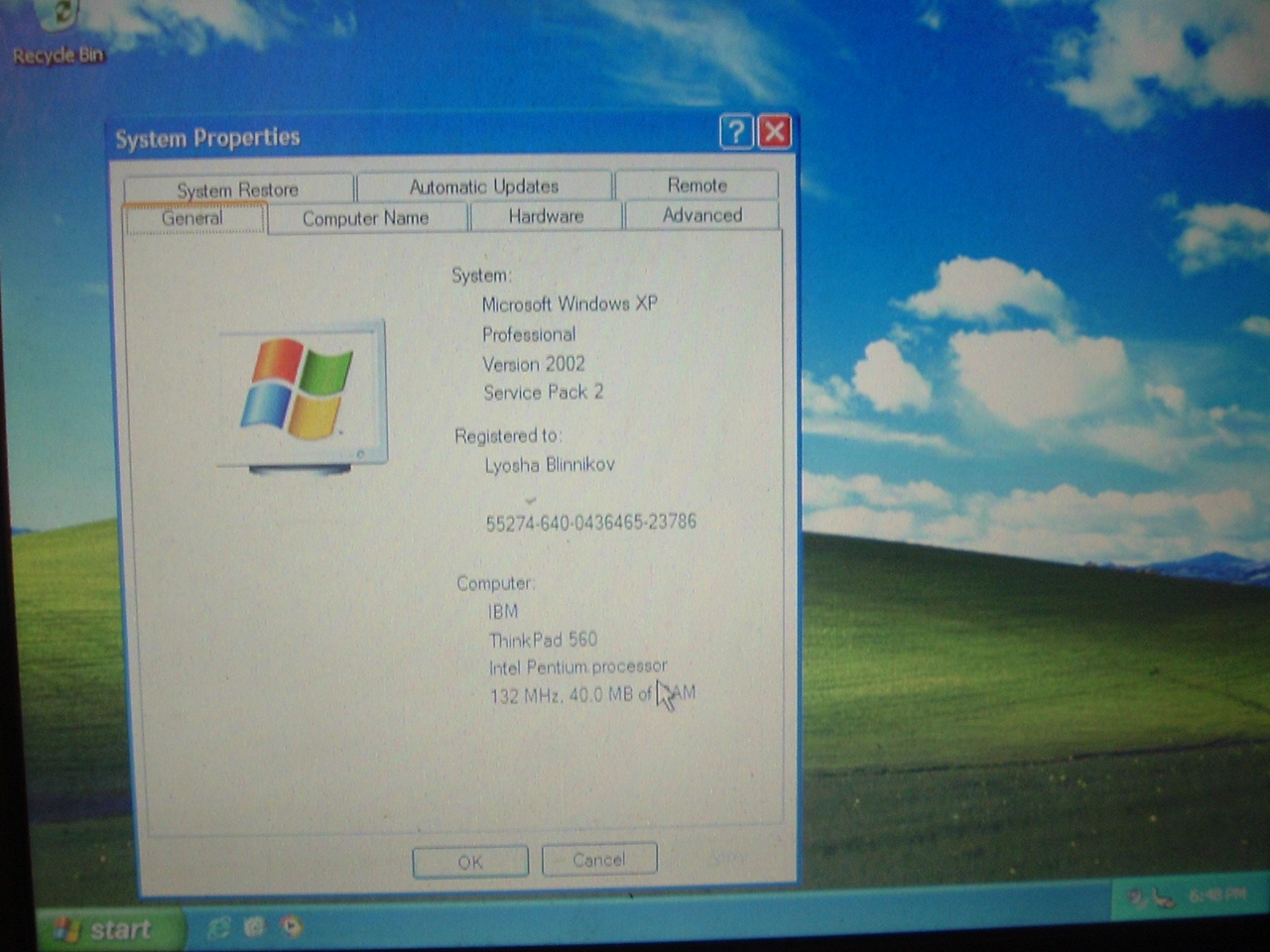
Task: Click the Show Desktop Quick Launch icon
Action: tap(254, 926)
